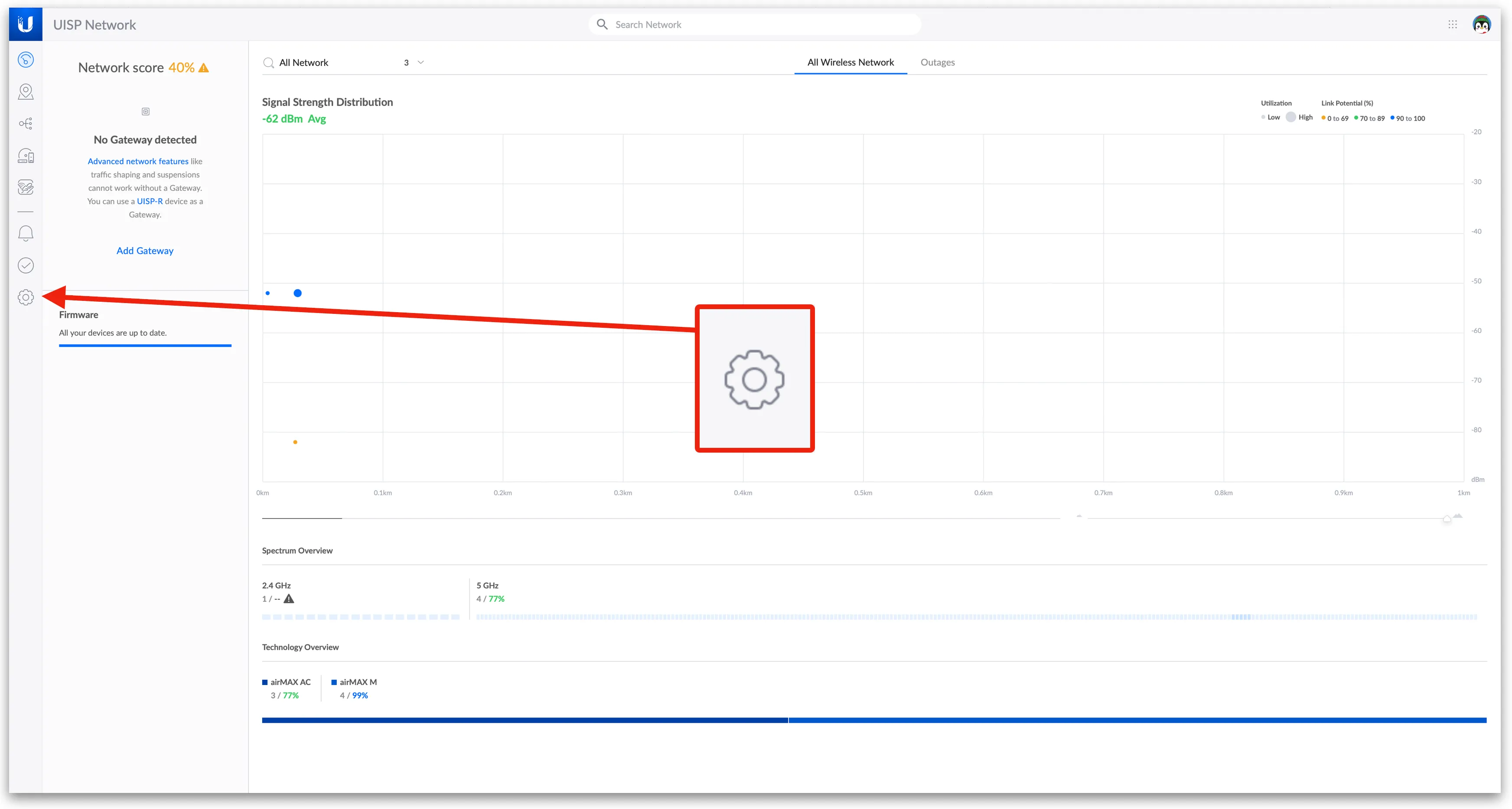The image size is (1512, 809).
Task: Open the wireless design map icon
Action: tap(25, 187)
